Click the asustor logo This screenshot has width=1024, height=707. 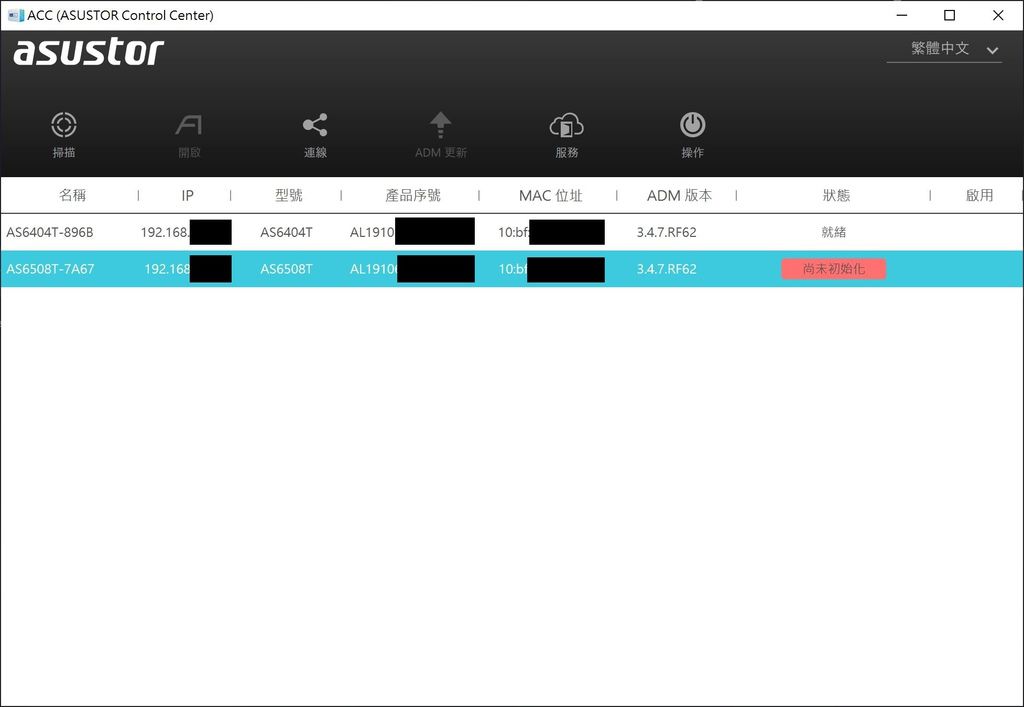(x=89, y=52)
